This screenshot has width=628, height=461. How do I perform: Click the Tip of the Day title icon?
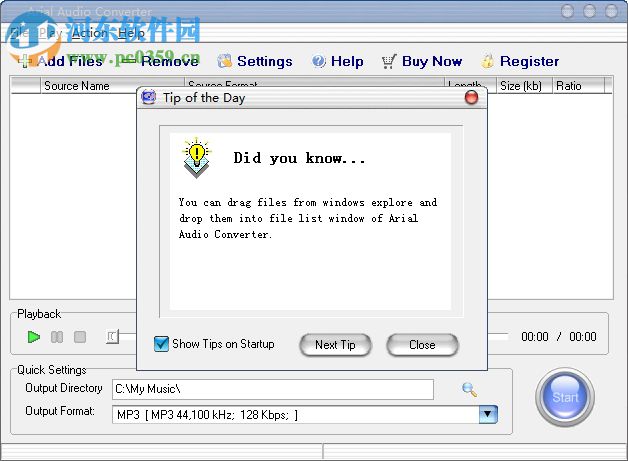[x=149, y=97]
